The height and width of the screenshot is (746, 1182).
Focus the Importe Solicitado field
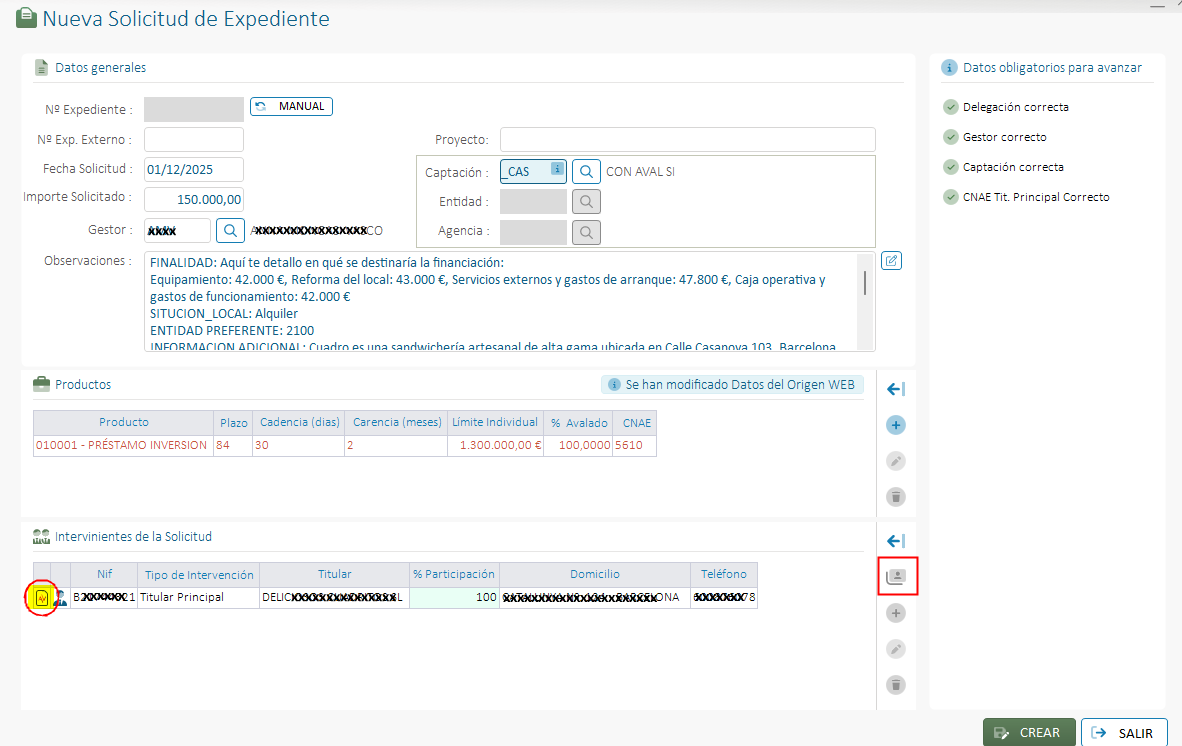coord(194,199)
